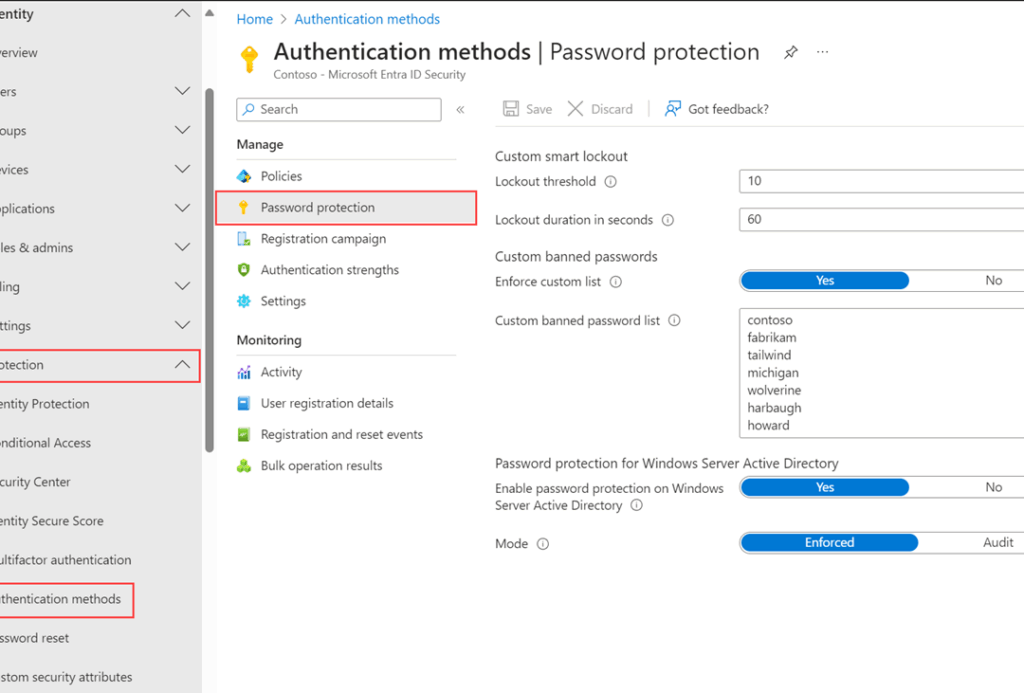Click Custom banned password list info icon
Image resolution: width=1024 pixels, height=693 pixels.
(x=674, y=321)
